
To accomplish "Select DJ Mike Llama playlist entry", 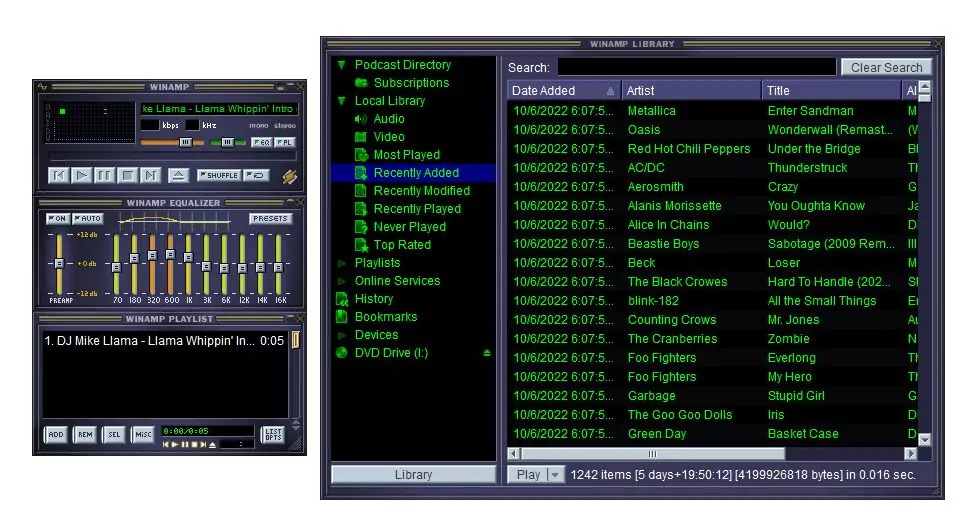I will (164, 341).
